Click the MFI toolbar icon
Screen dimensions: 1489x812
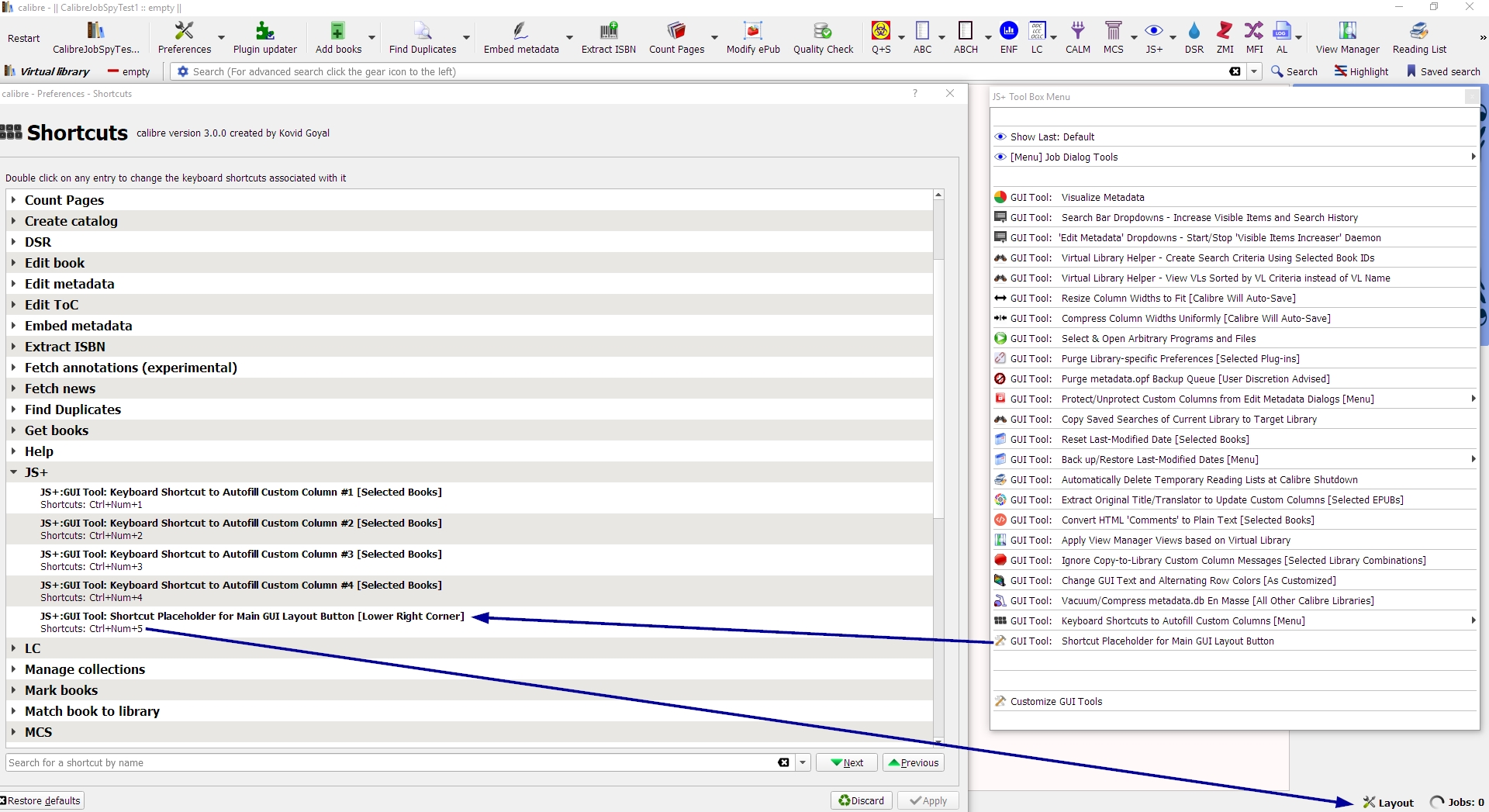point(1254,37)
